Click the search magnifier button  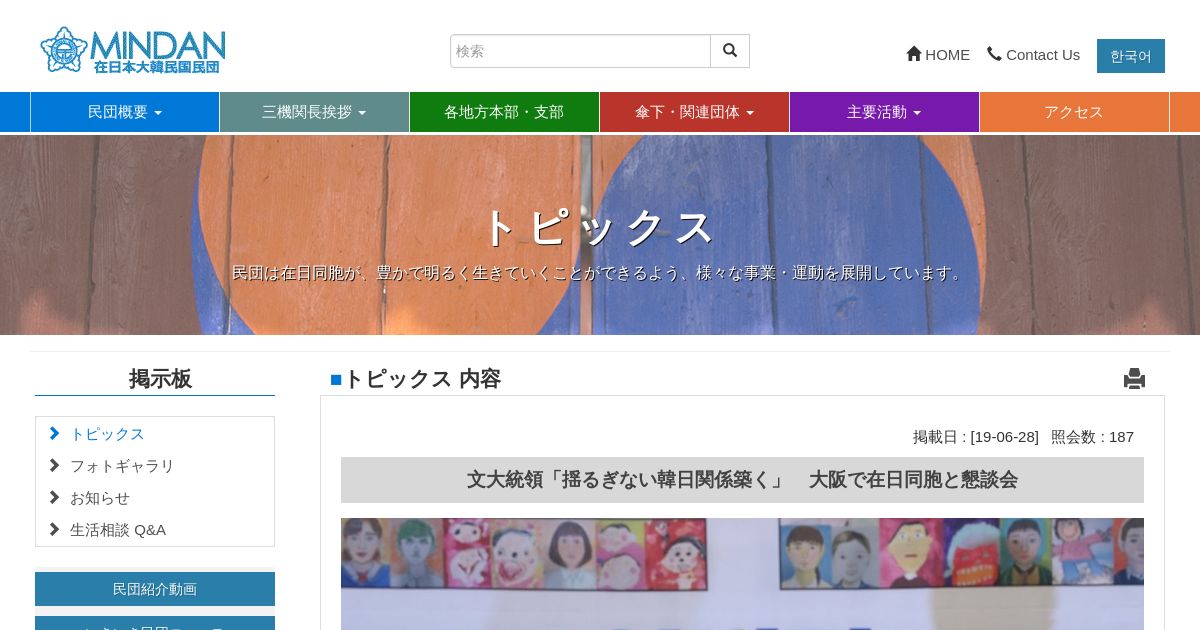[x=730, y=51]
